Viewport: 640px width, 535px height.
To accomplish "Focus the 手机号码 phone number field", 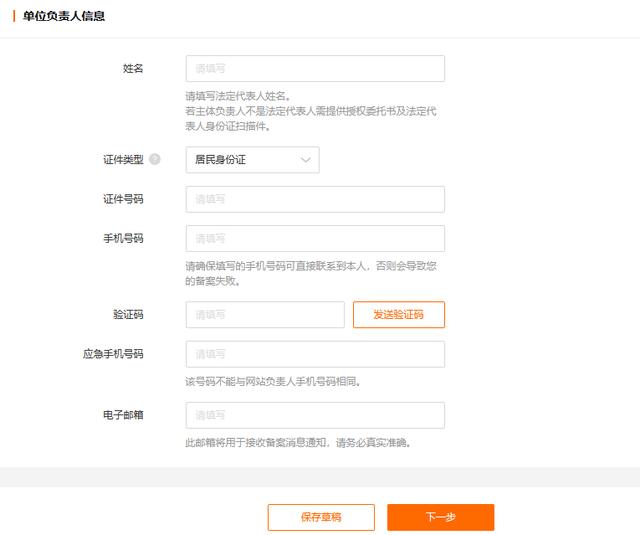I will (x=315, y=238).
